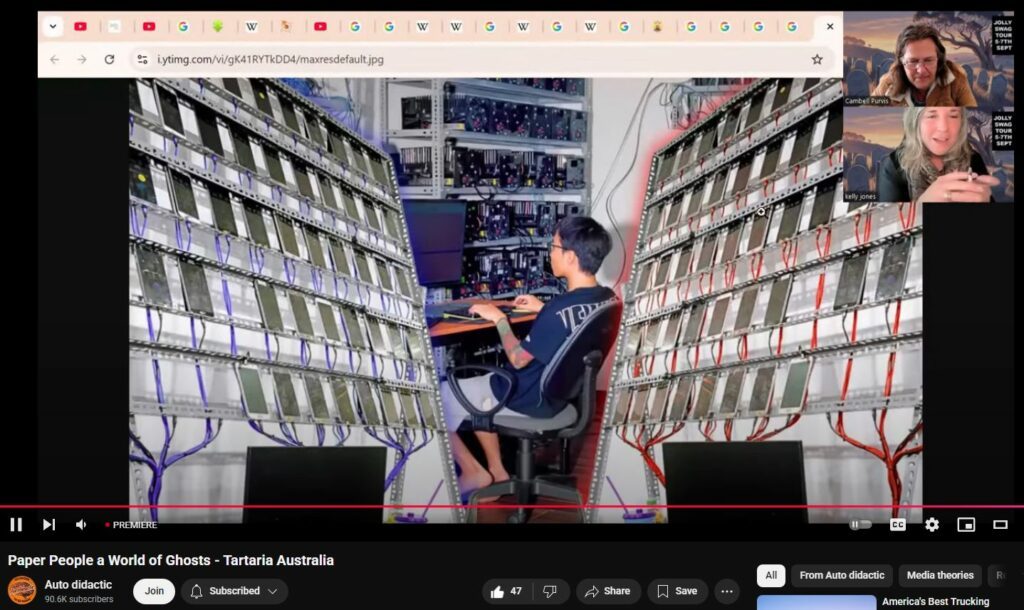This screenshot has height=610, width=1024.
Task: Open Auto didactic channel avatar
Action: pos(22,590)
